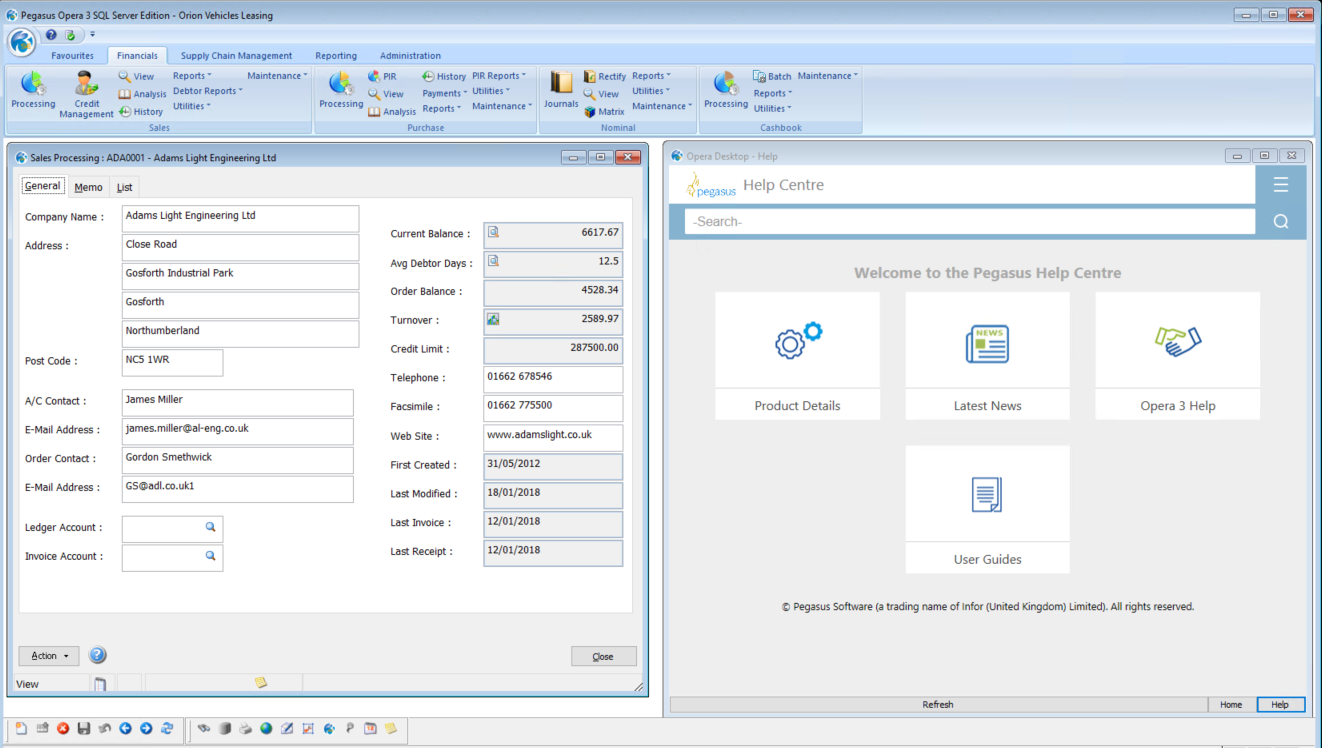Open the Journals icon in Nominal

click(561, 90)
